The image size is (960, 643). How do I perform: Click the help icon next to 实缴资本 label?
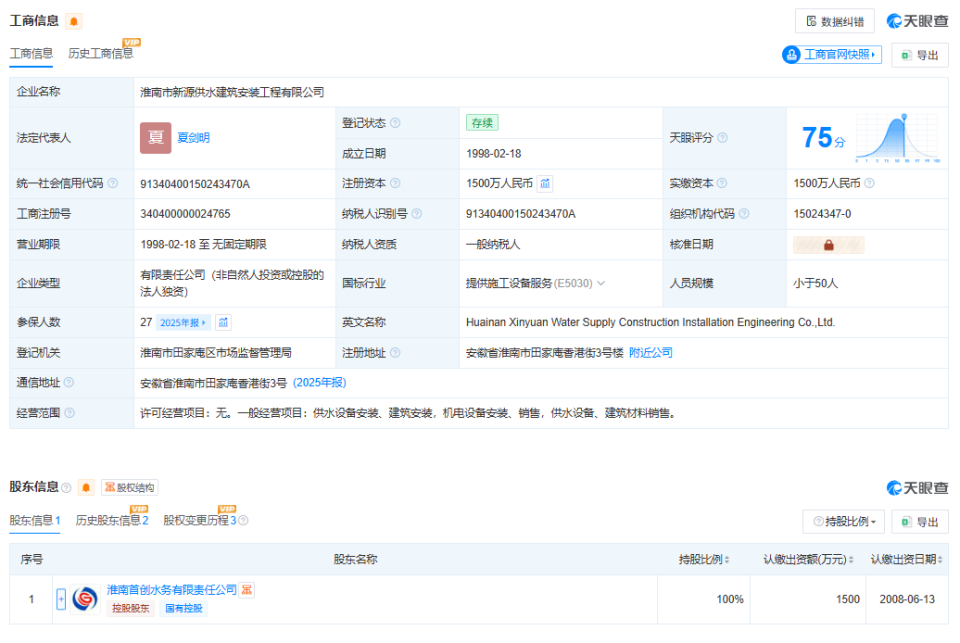pos(722,183)
